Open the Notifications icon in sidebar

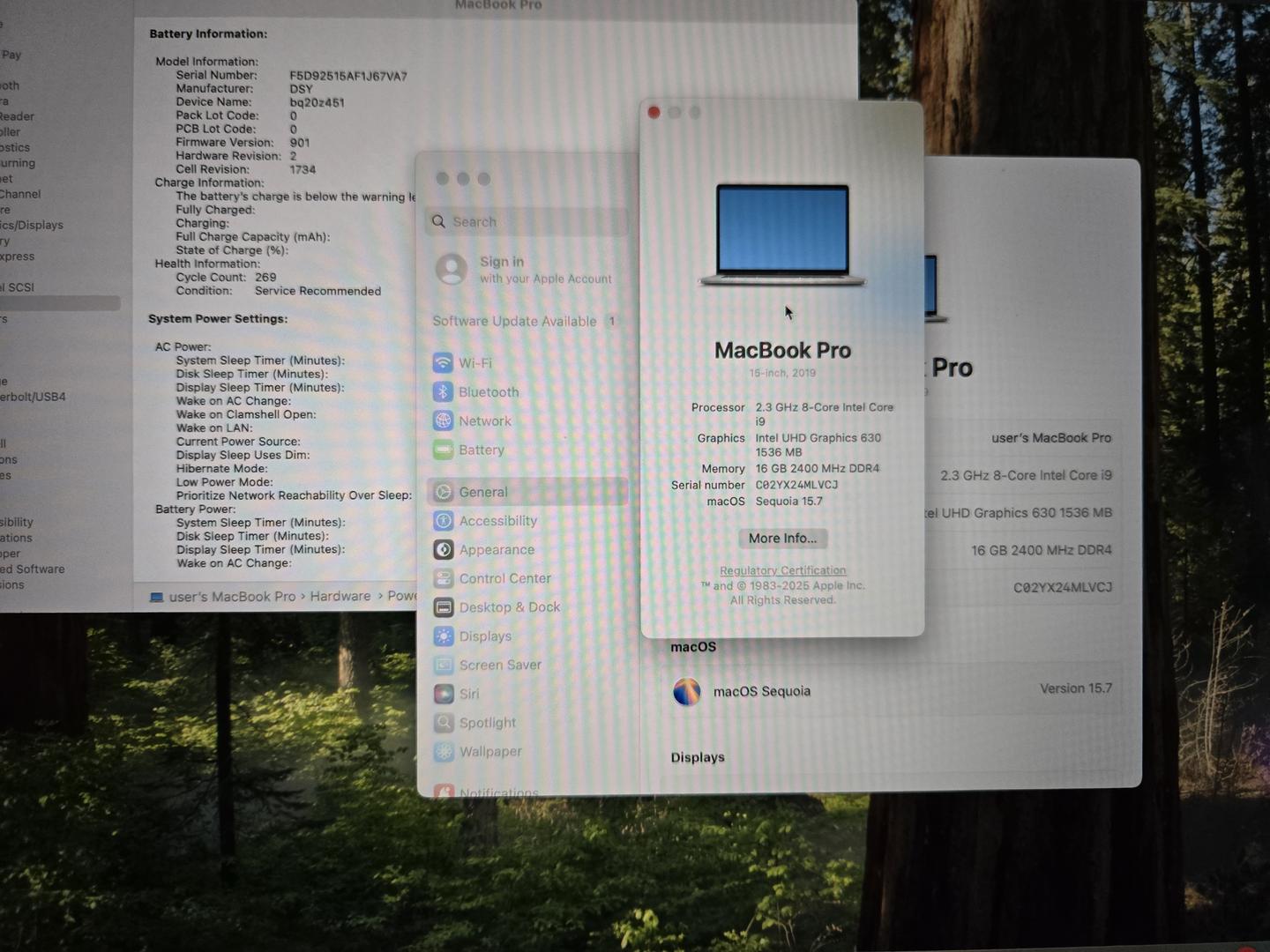tap(444, 792)
